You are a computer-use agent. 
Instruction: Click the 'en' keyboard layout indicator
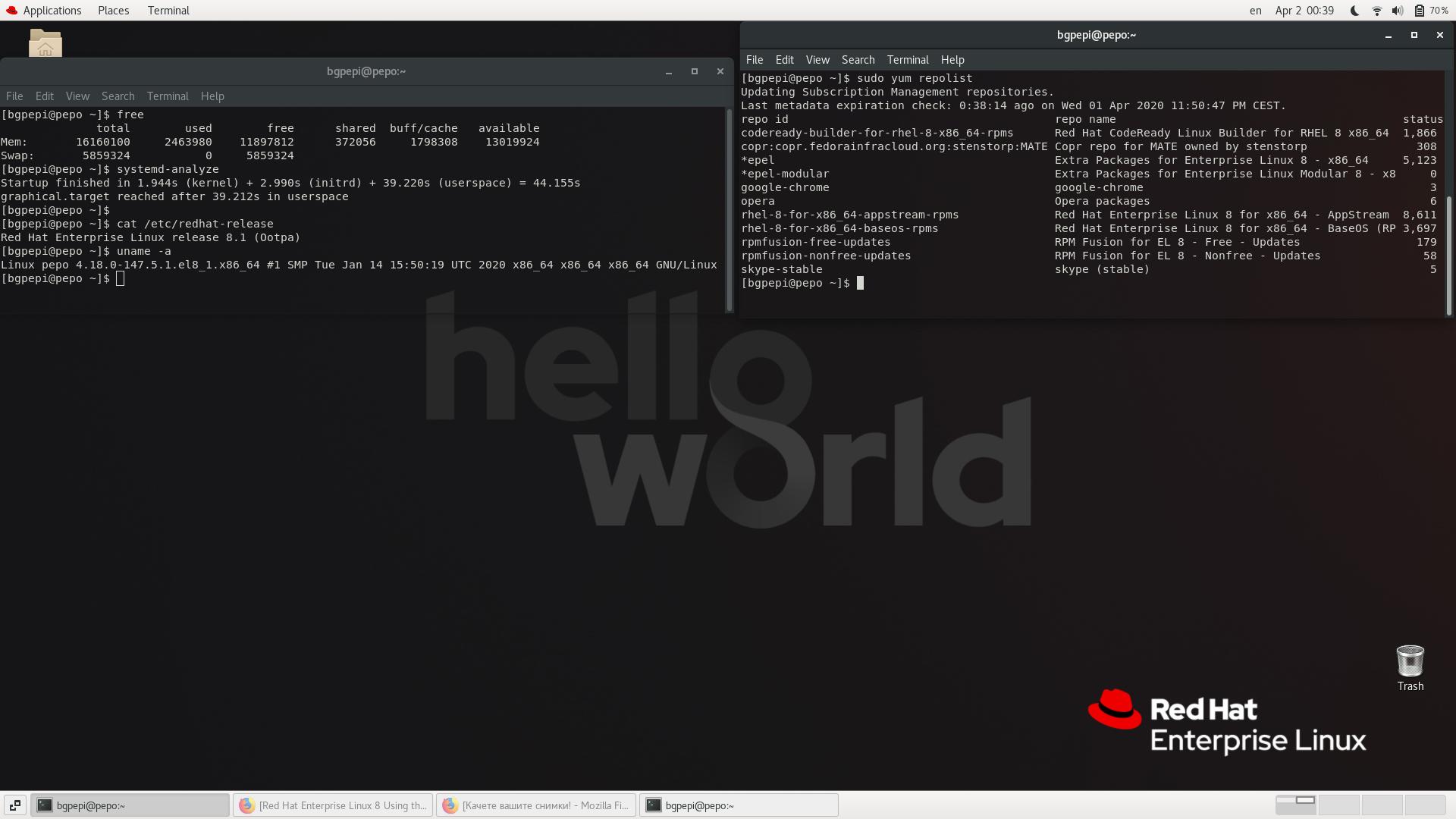1255,11
